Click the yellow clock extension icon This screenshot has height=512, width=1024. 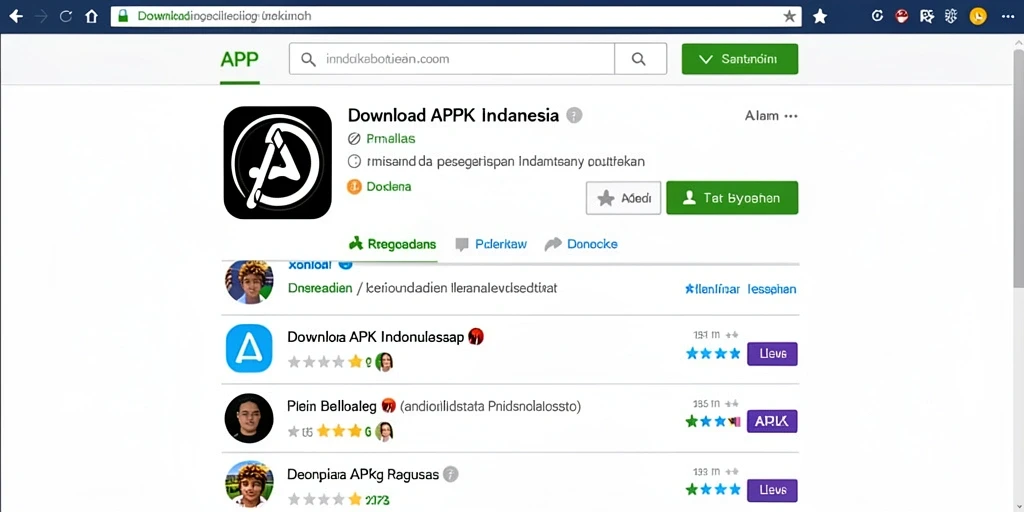pyautogui.click(x=978, y=16)
